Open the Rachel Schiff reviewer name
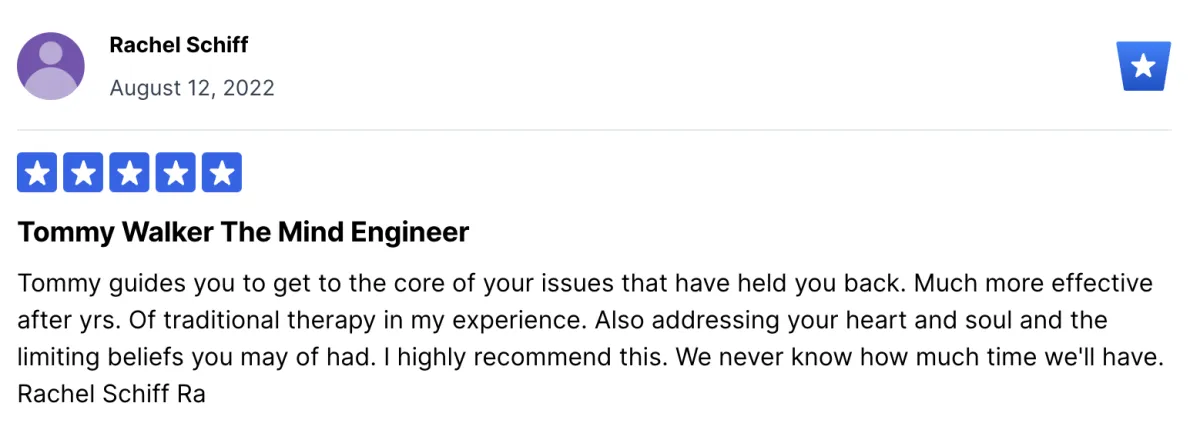The width and height of the screenshot is (1200, 443). click(x=179, y=45)
